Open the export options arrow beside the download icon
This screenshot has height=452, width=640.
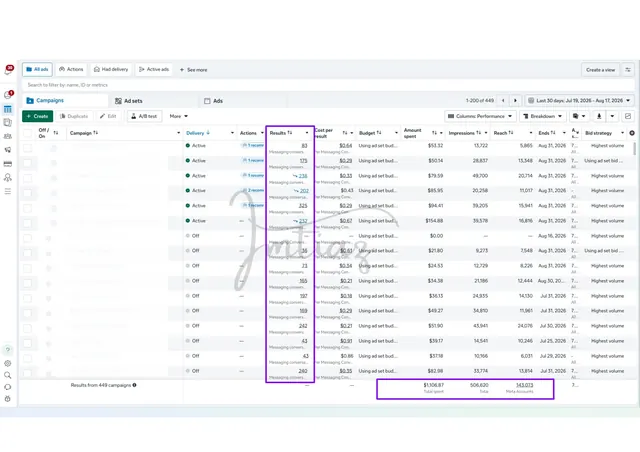612,116
